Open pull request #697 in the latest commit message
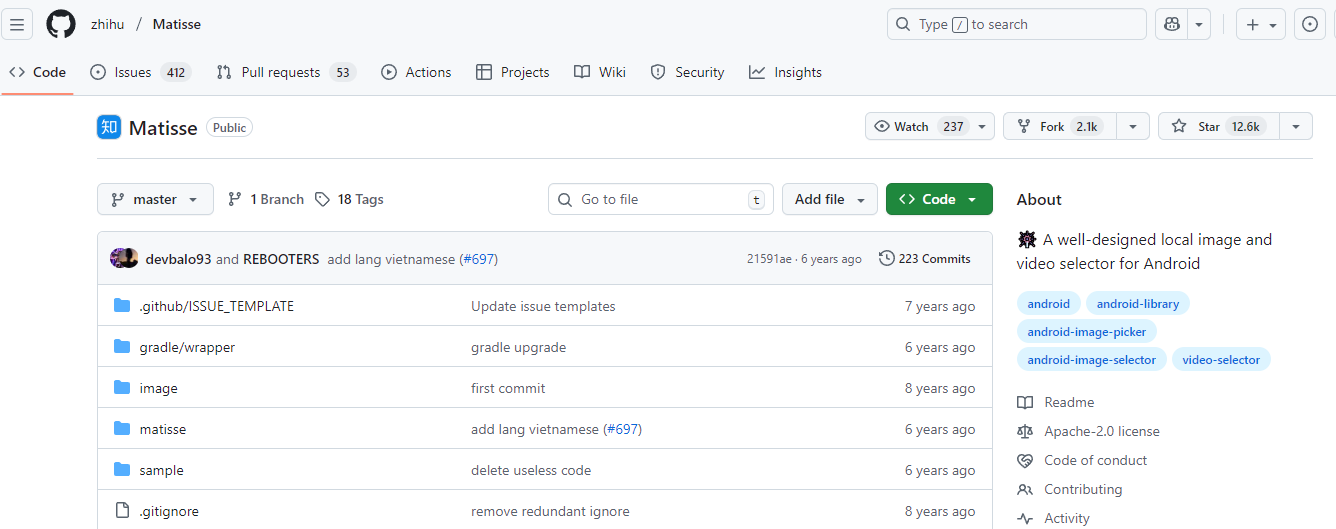This screenshot has height=529, width=1336. click(x=478, y=259)
